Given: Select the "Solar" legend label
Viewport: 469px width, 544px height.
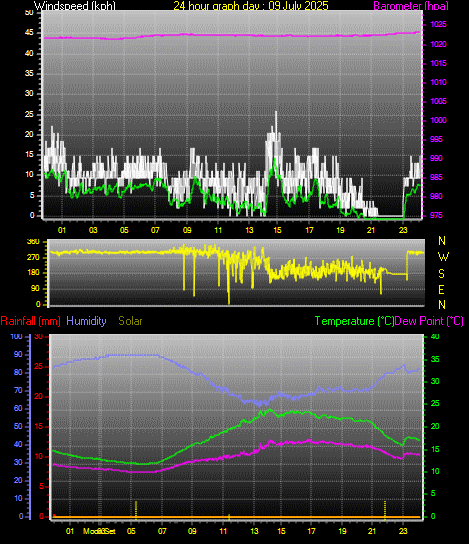Looking at the screenshot, I should tap(130, 321).
